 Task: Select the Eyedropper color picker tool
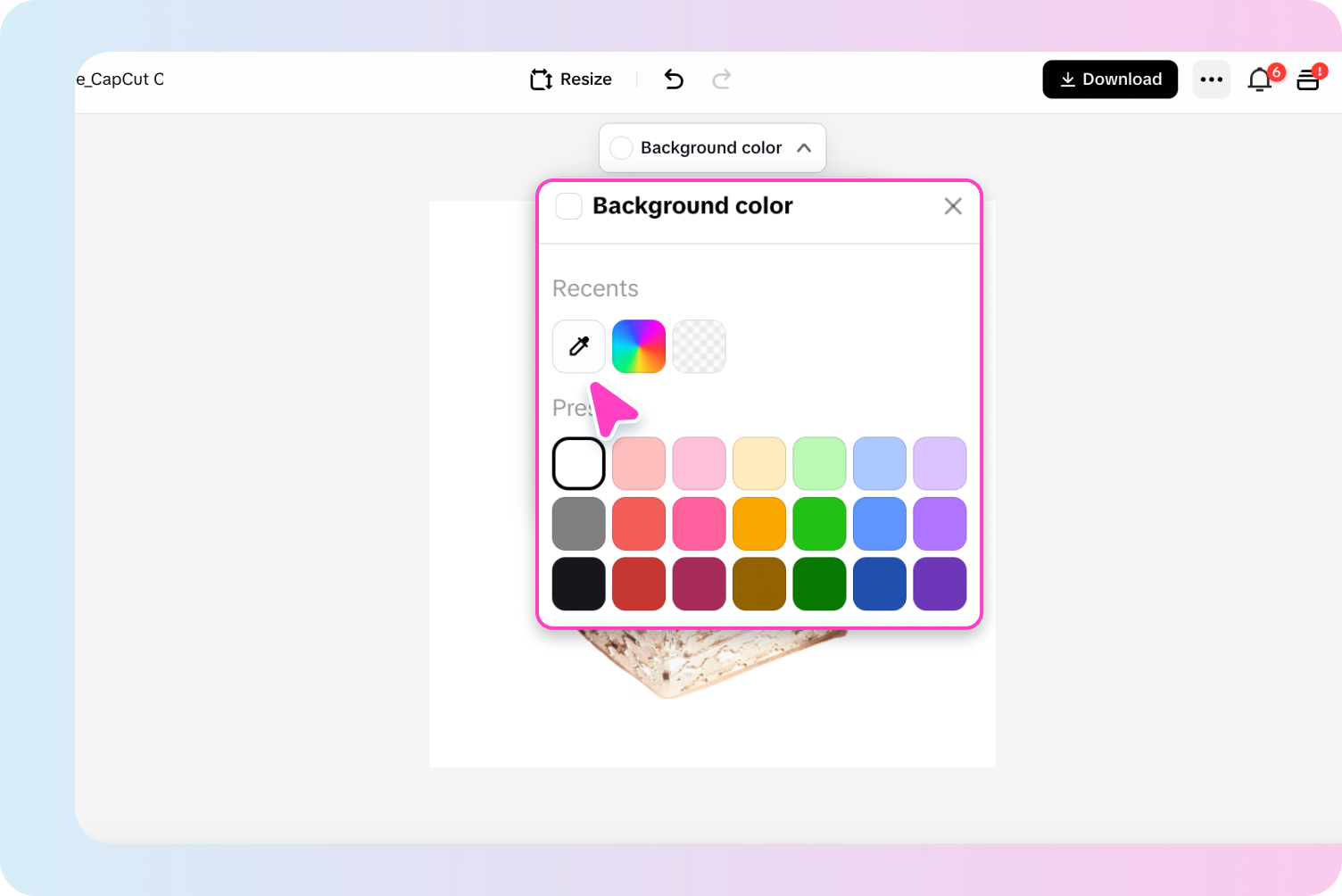click(x=578, y=346)
